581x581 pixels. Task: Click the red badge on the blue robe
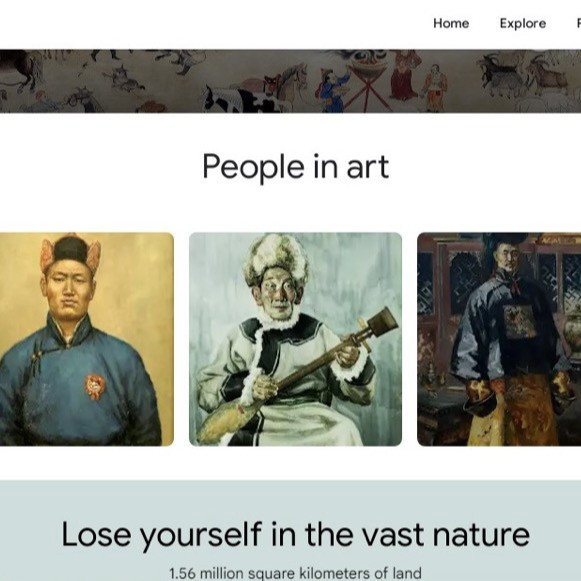click(x=95, y=386)
